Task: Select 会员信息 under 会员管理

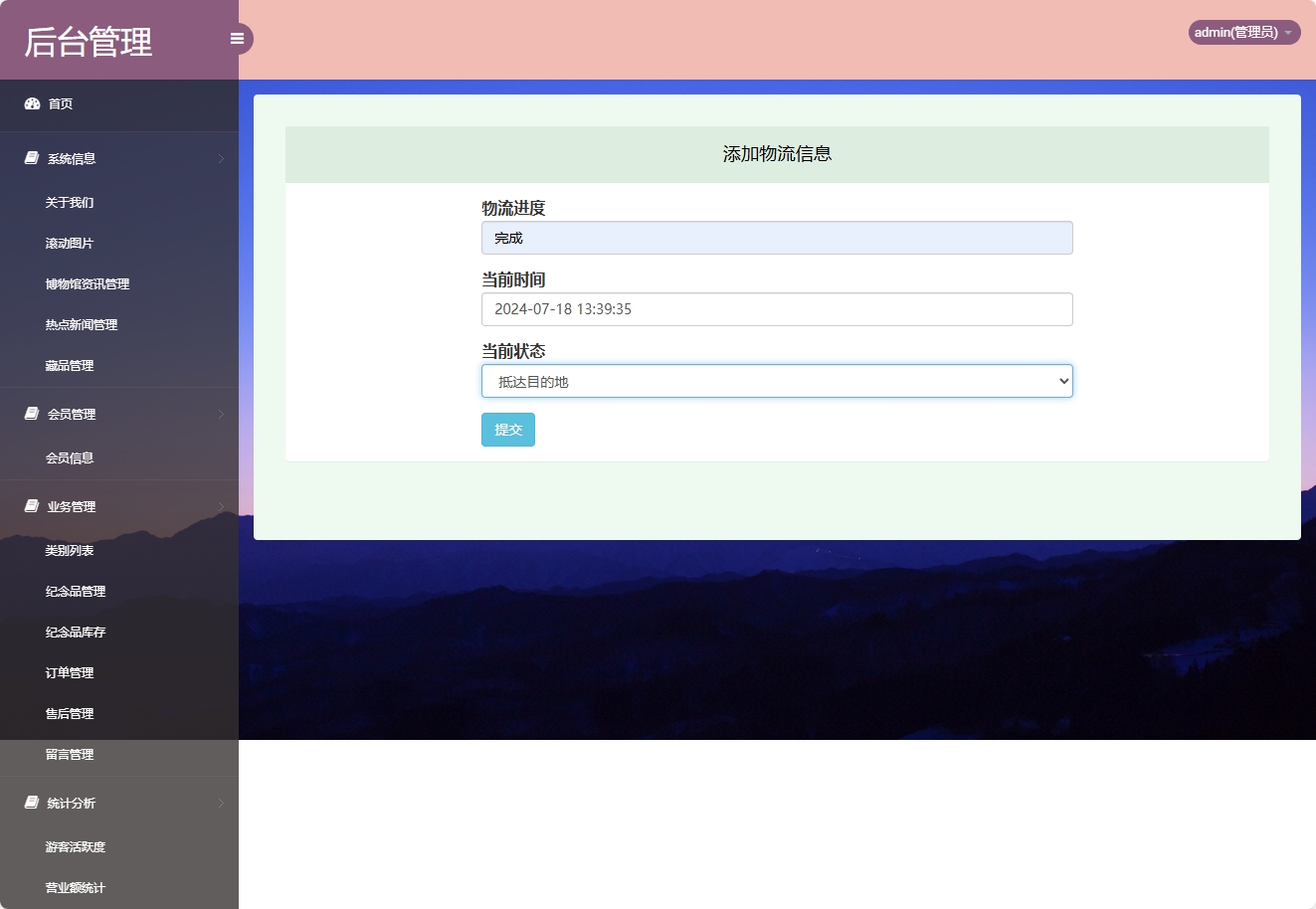Action: click(x=71, y=457)
